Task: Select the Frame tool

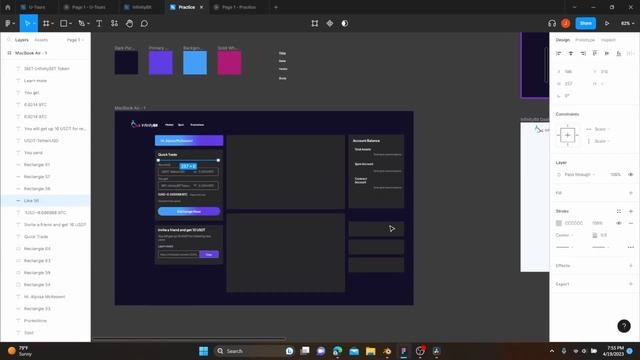Action: coord(46,24)
